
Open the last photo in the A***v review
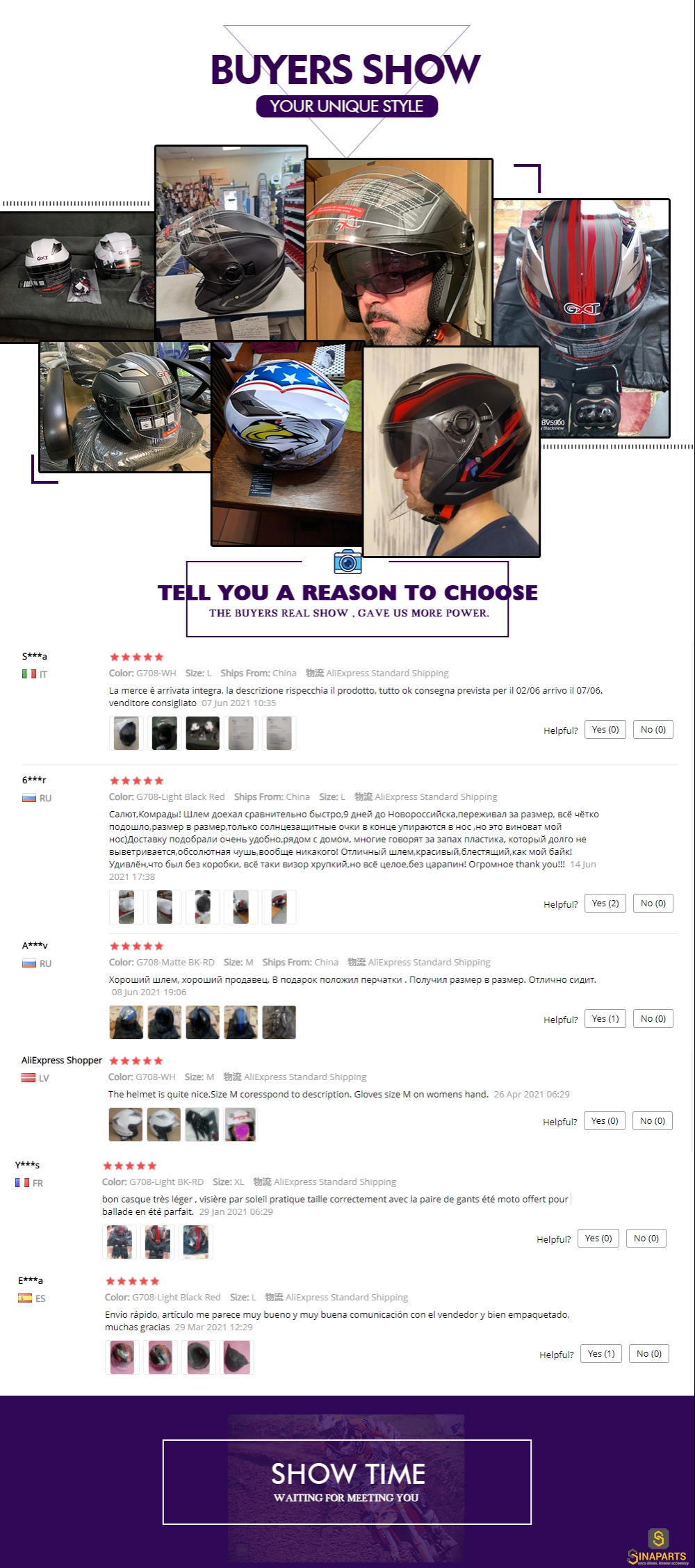[279, 1022]
